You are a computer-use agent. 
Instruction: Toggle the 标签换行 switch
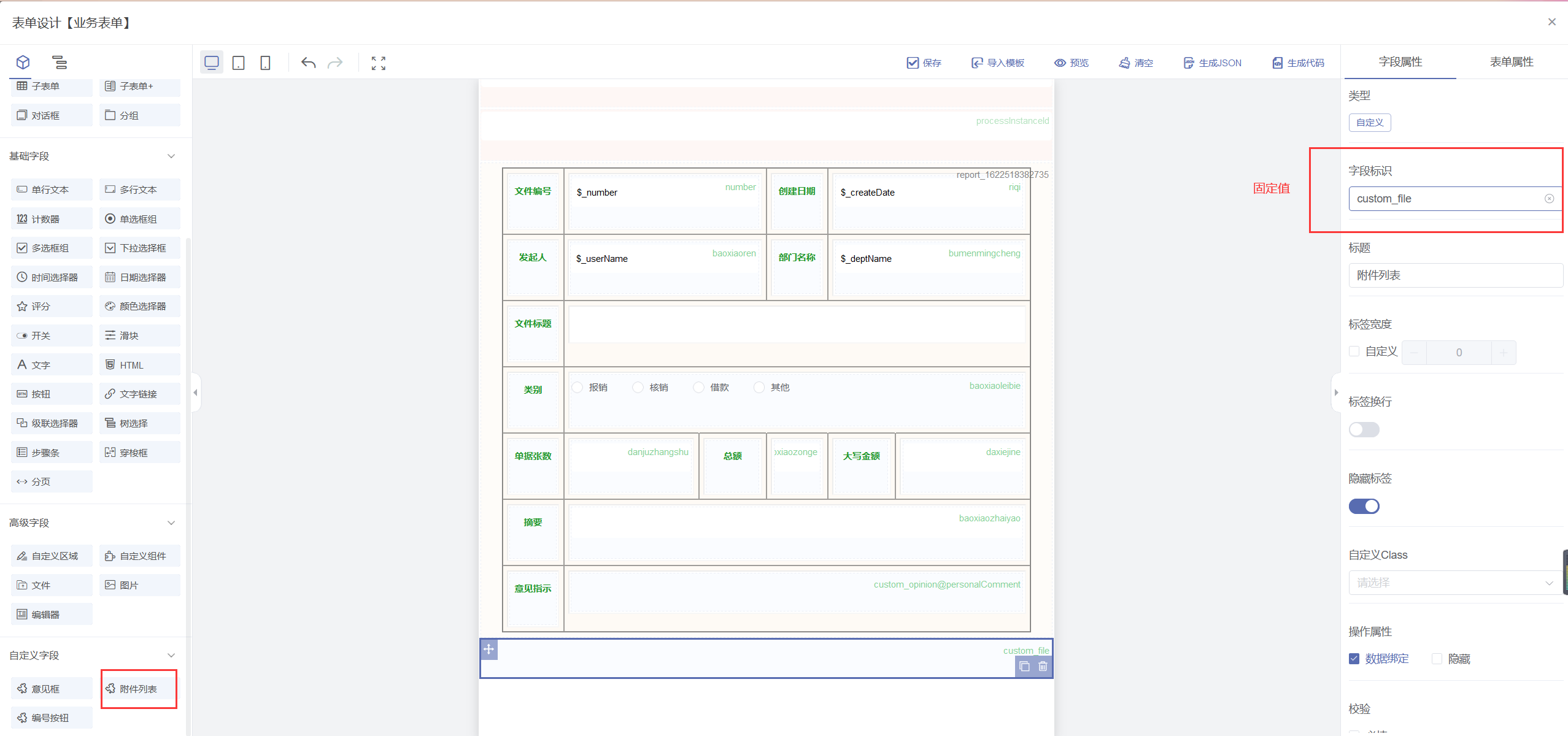coord(1364,429)
